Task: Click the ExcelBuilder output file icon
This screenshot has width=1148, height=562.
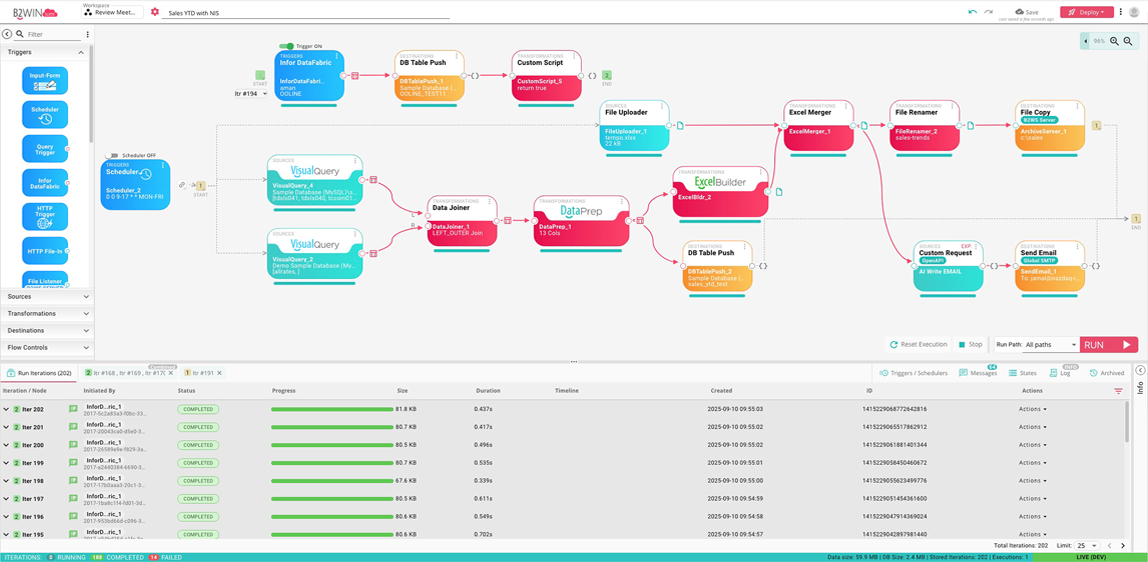Action: [779, 192]
